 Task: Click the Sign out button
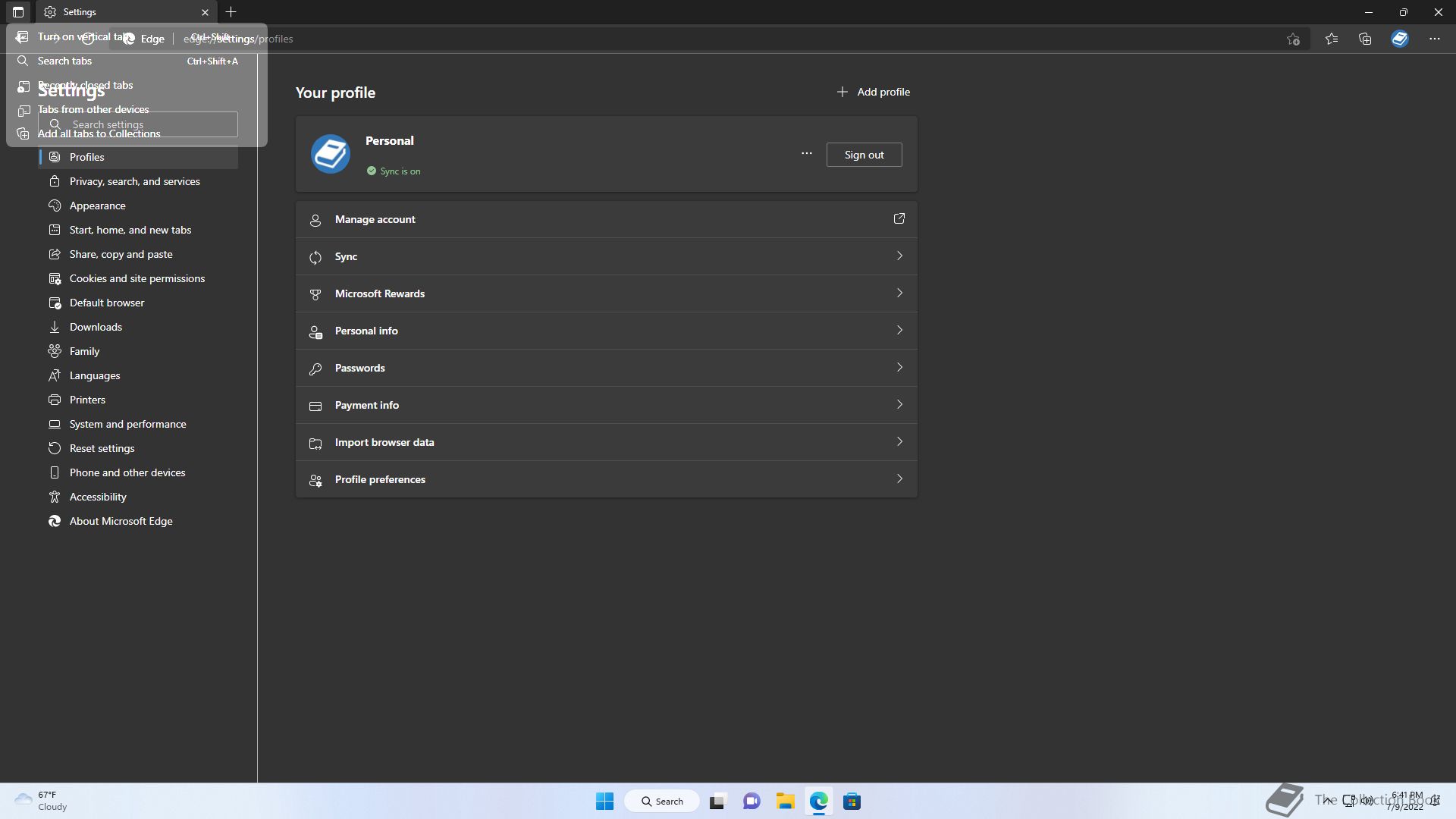pos(864,155)
